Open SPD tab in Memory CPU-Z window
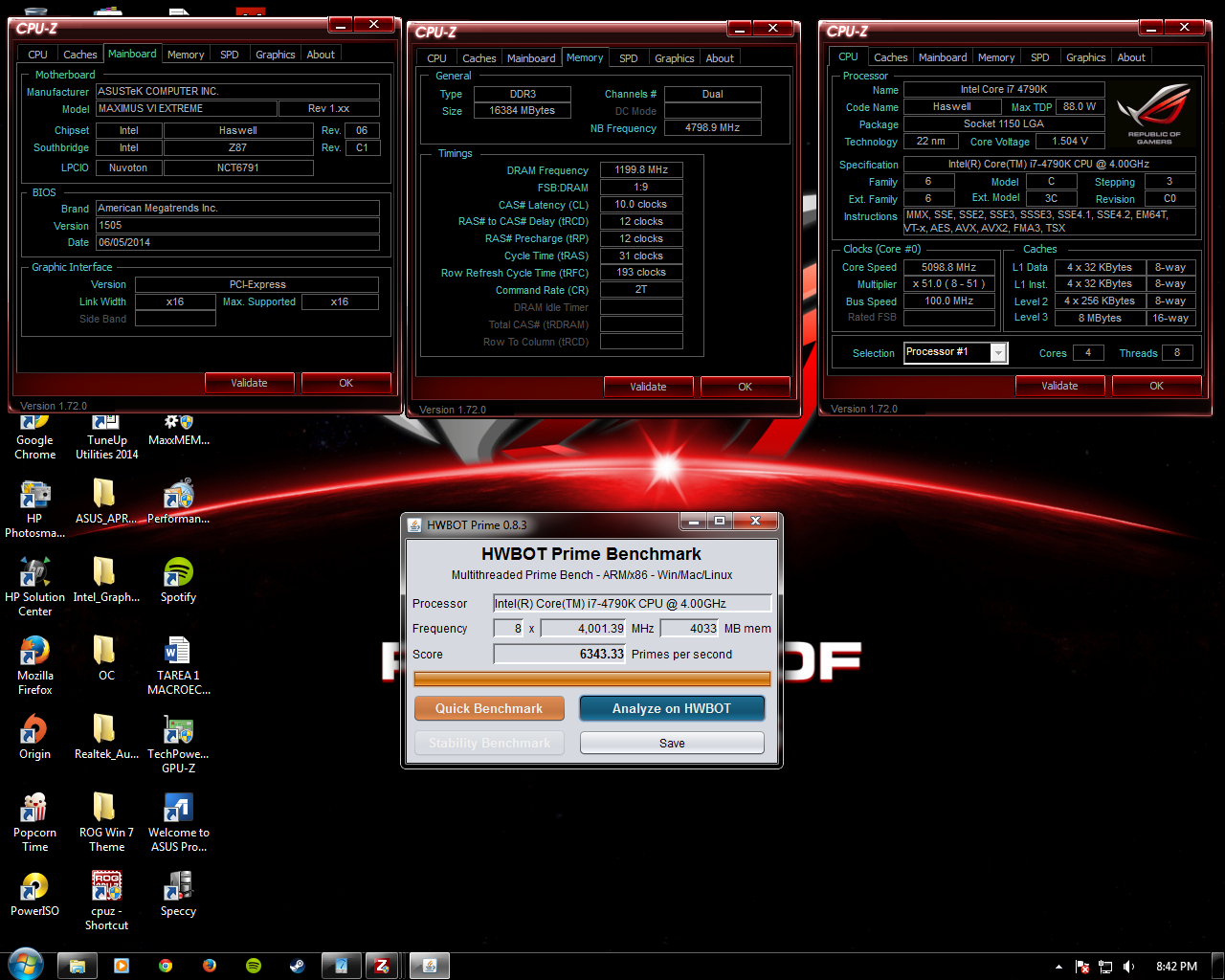Image resolution: width=1225 pixels, height=980 pixels. coord(628,58)
